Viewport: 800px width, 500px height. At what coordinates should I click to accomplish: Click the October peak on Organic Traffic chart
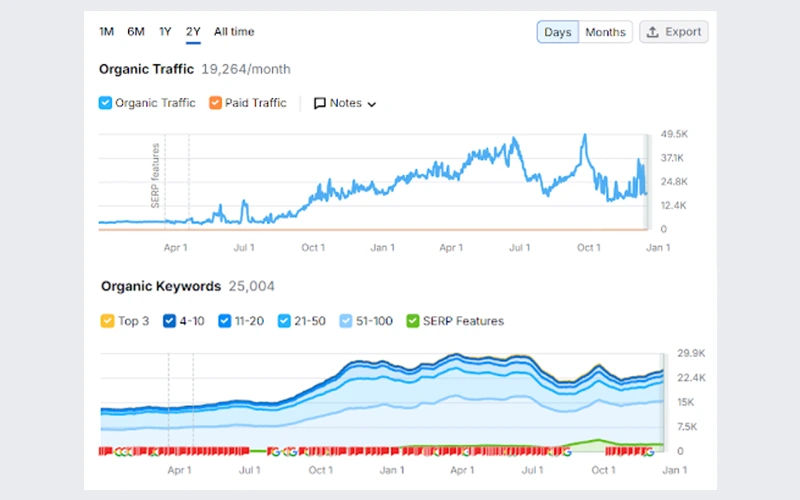pos(584,137)
